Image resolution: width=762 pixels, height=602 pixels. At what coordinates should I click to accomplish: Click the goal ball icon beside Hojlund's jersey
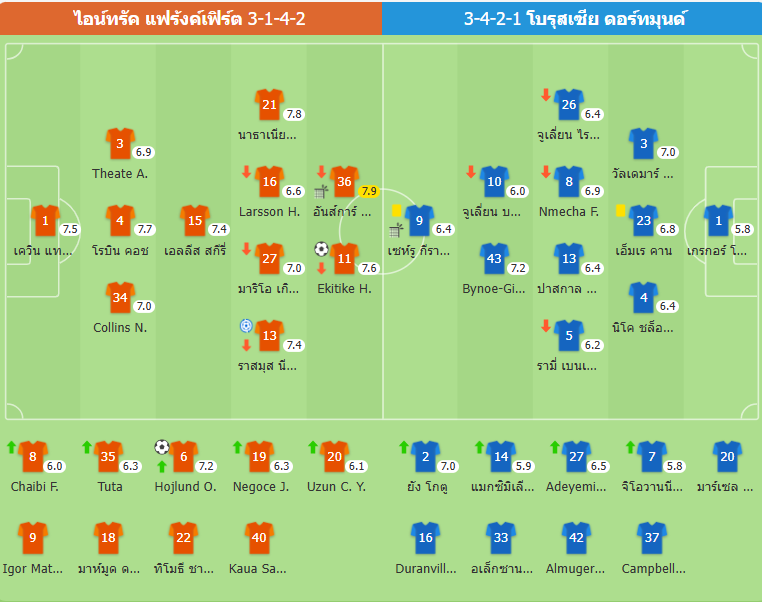click(162, 446)
